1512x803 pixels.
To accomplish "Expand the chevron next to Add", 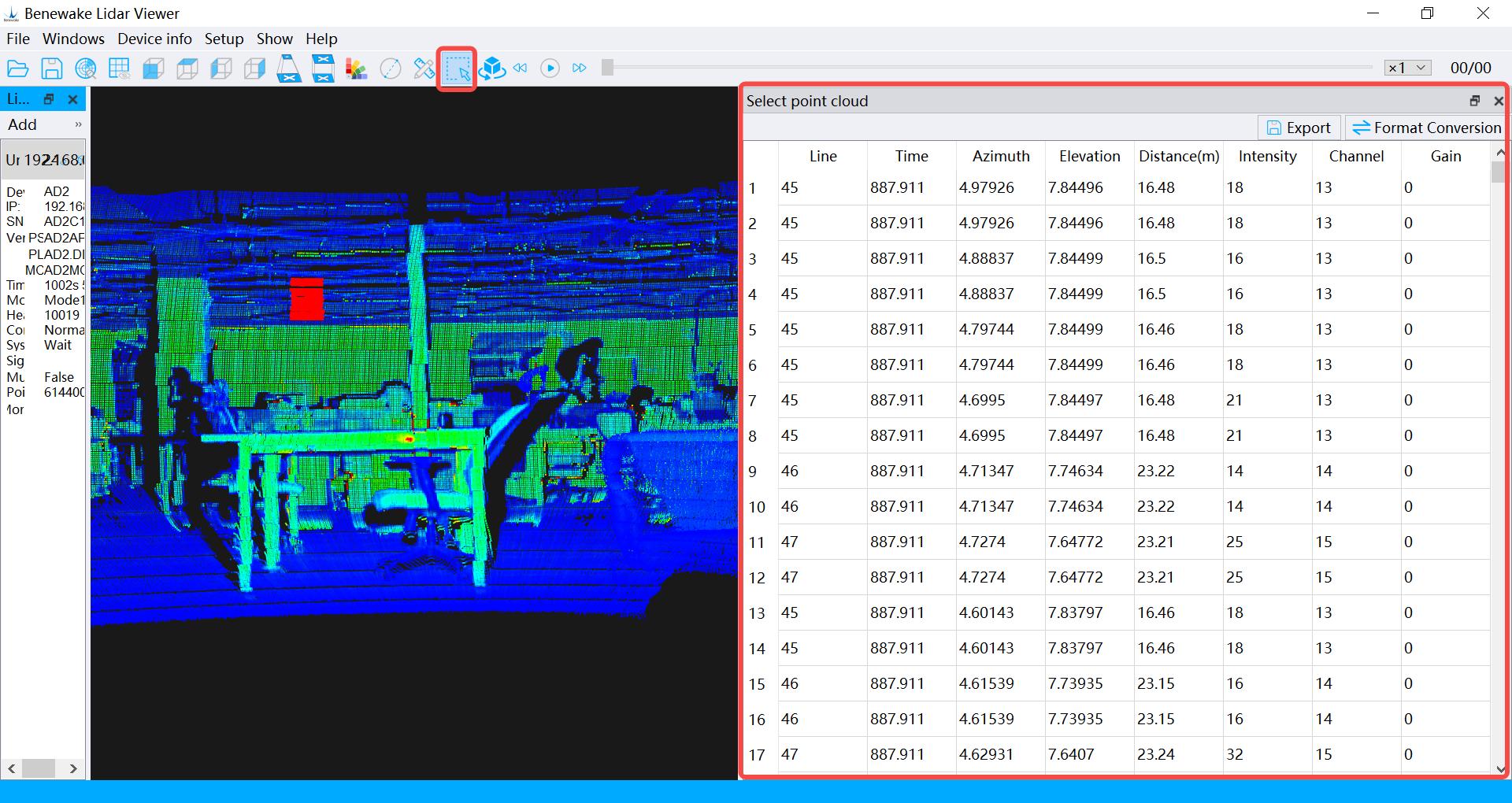I will (78, 124).
